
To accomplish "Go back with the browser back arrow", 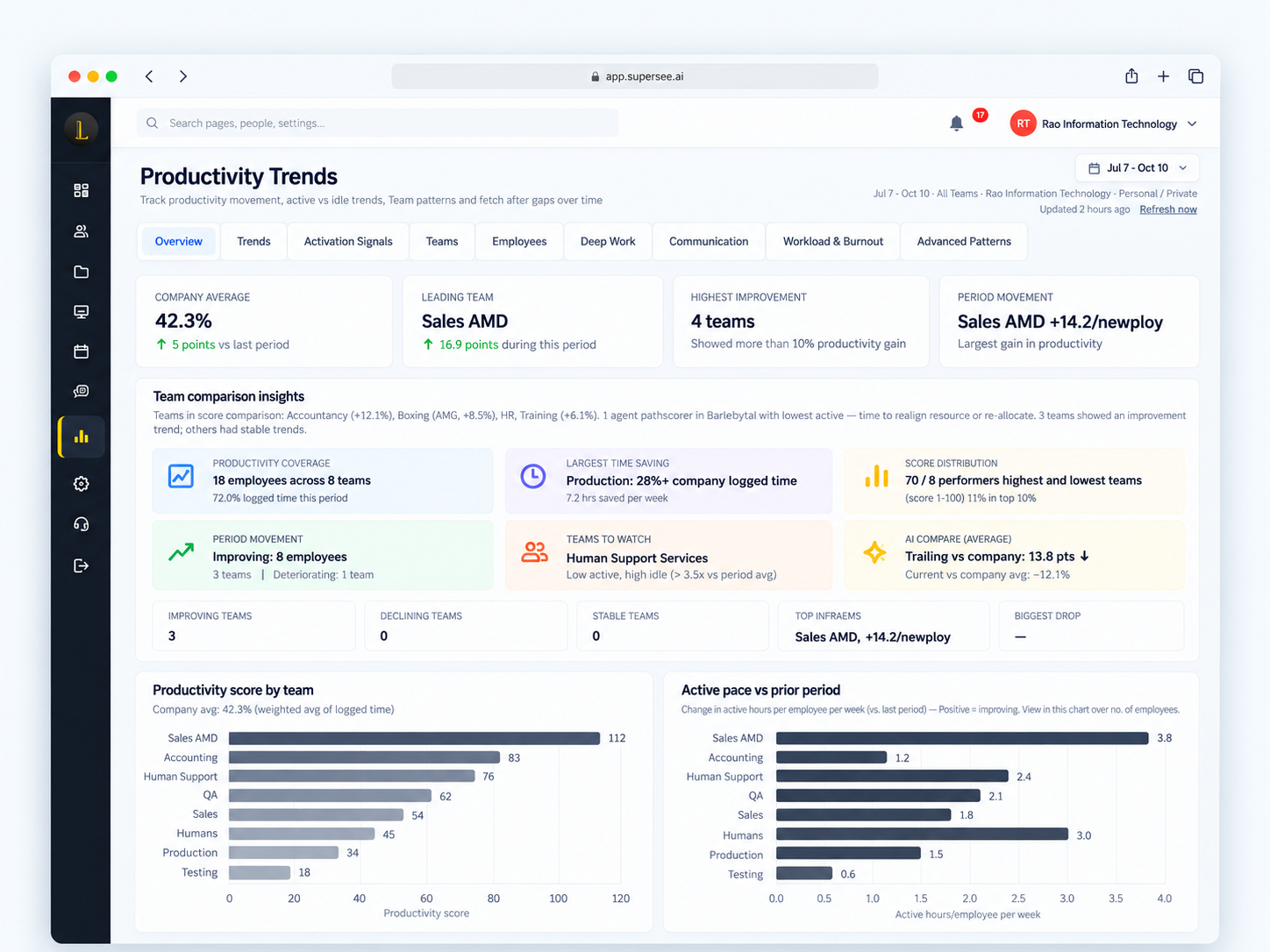I will (150, 76).
